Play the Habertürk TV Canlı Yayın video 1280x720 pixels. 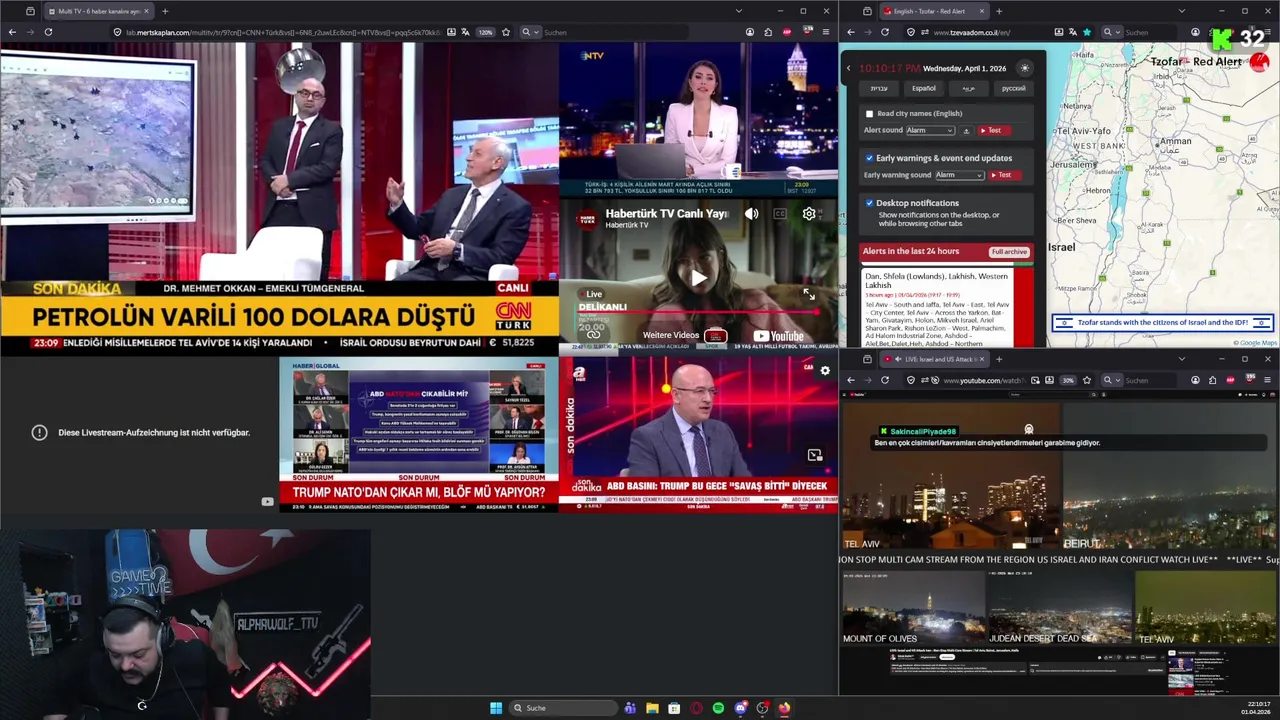pyautogui.click(x=698, y=278)
